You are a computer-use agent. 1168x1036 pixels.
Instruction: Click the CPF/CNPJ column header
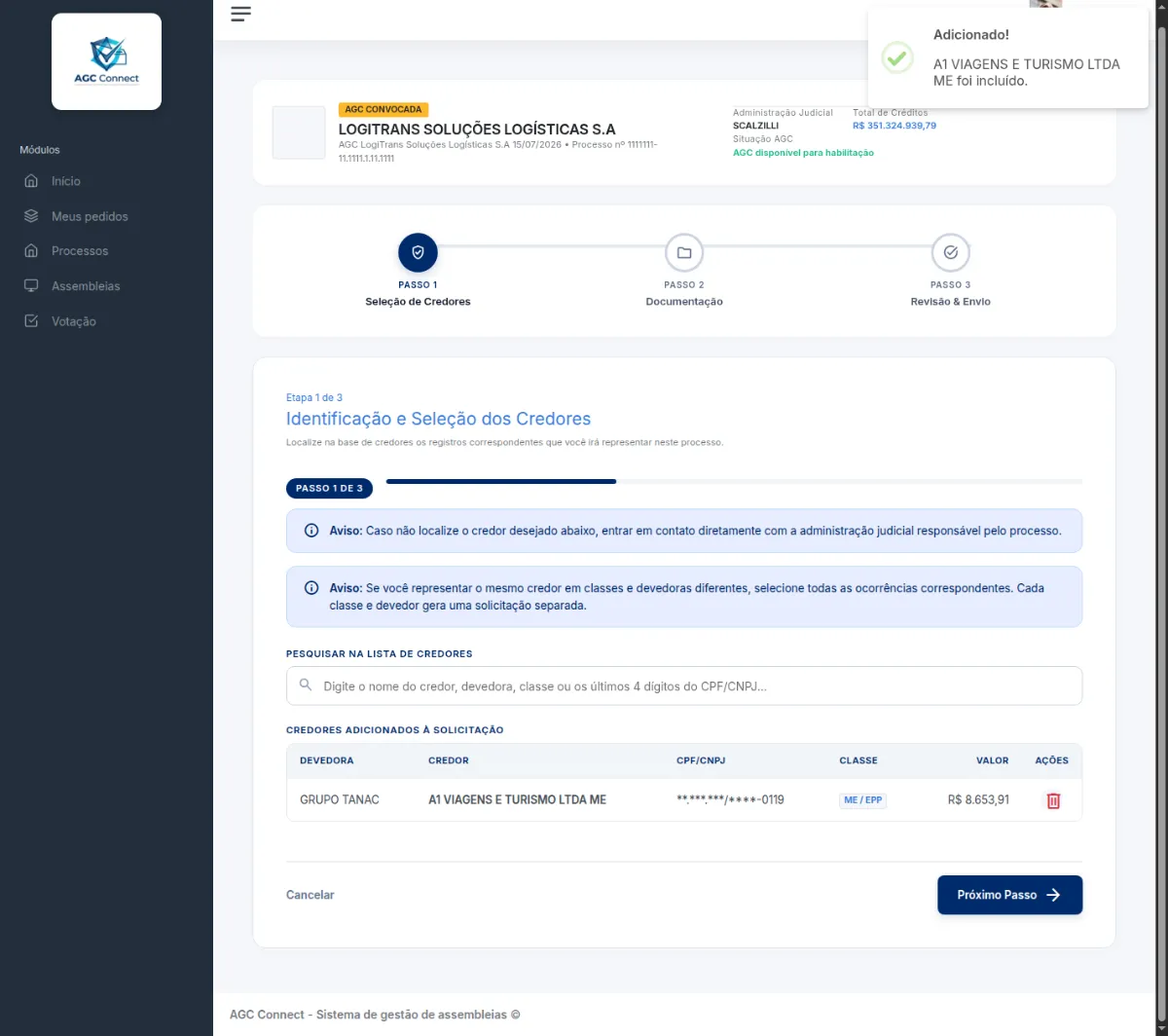[701, 760]
